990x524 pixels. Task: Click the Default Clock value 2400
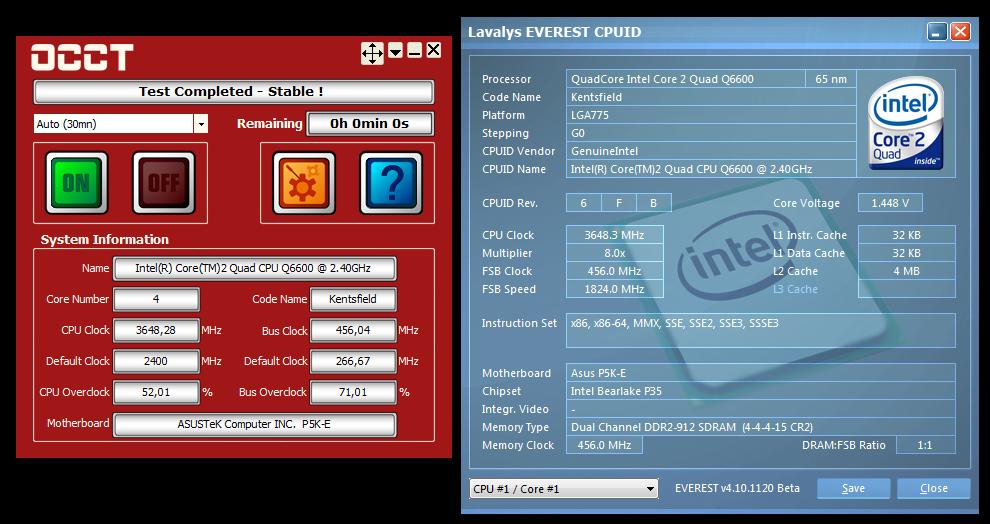tap(157, 361)
